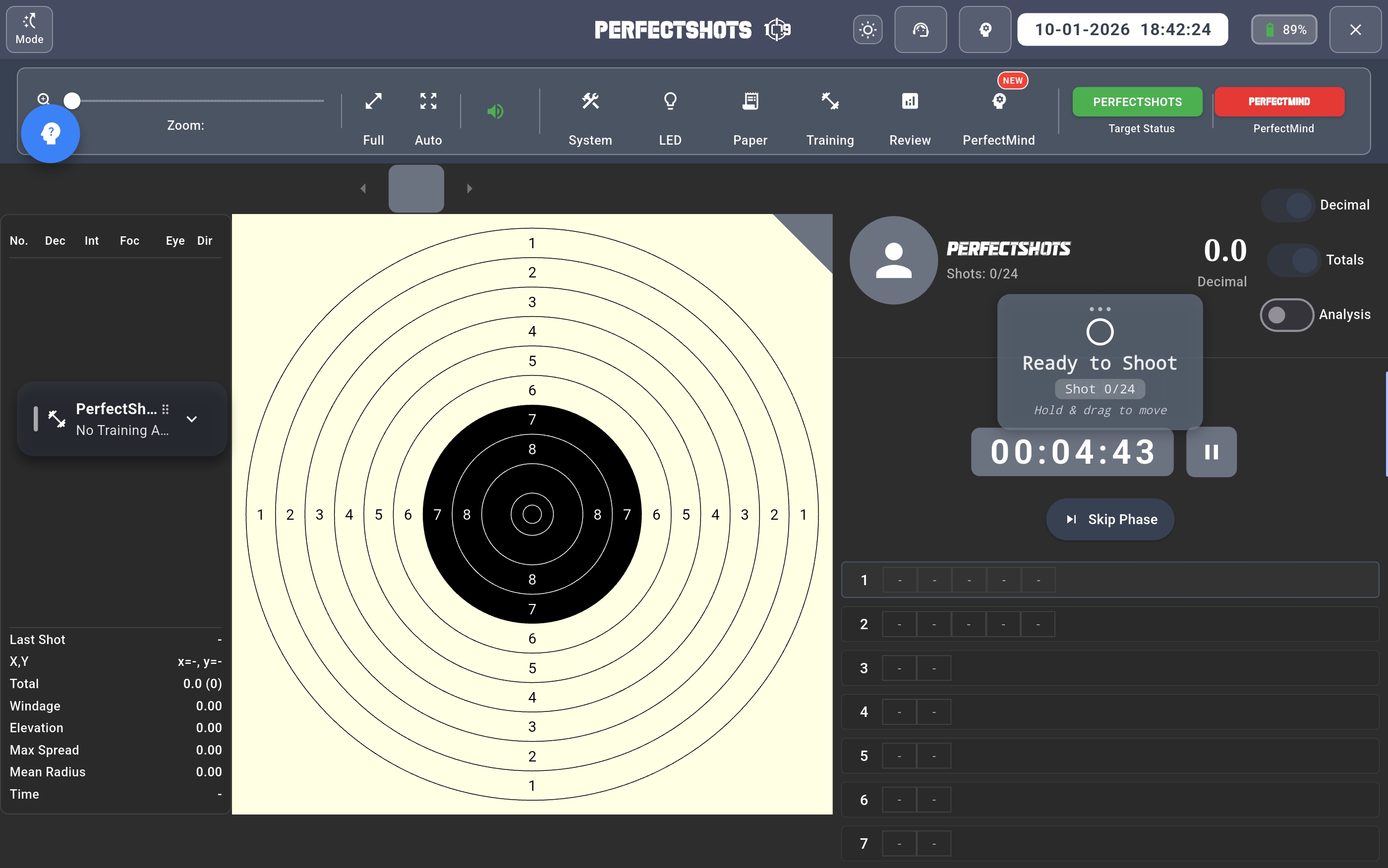The image size is (1388, 868).
Task: Click the next target right arrow
Action: tap(469, 188)
